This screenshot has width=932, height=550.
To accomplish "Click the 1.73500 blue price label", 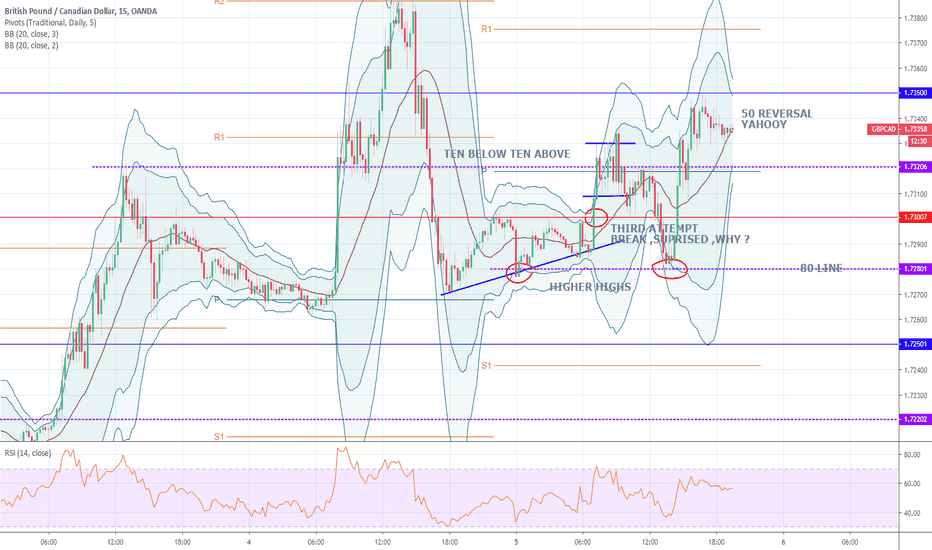I will tap(913, 92).
